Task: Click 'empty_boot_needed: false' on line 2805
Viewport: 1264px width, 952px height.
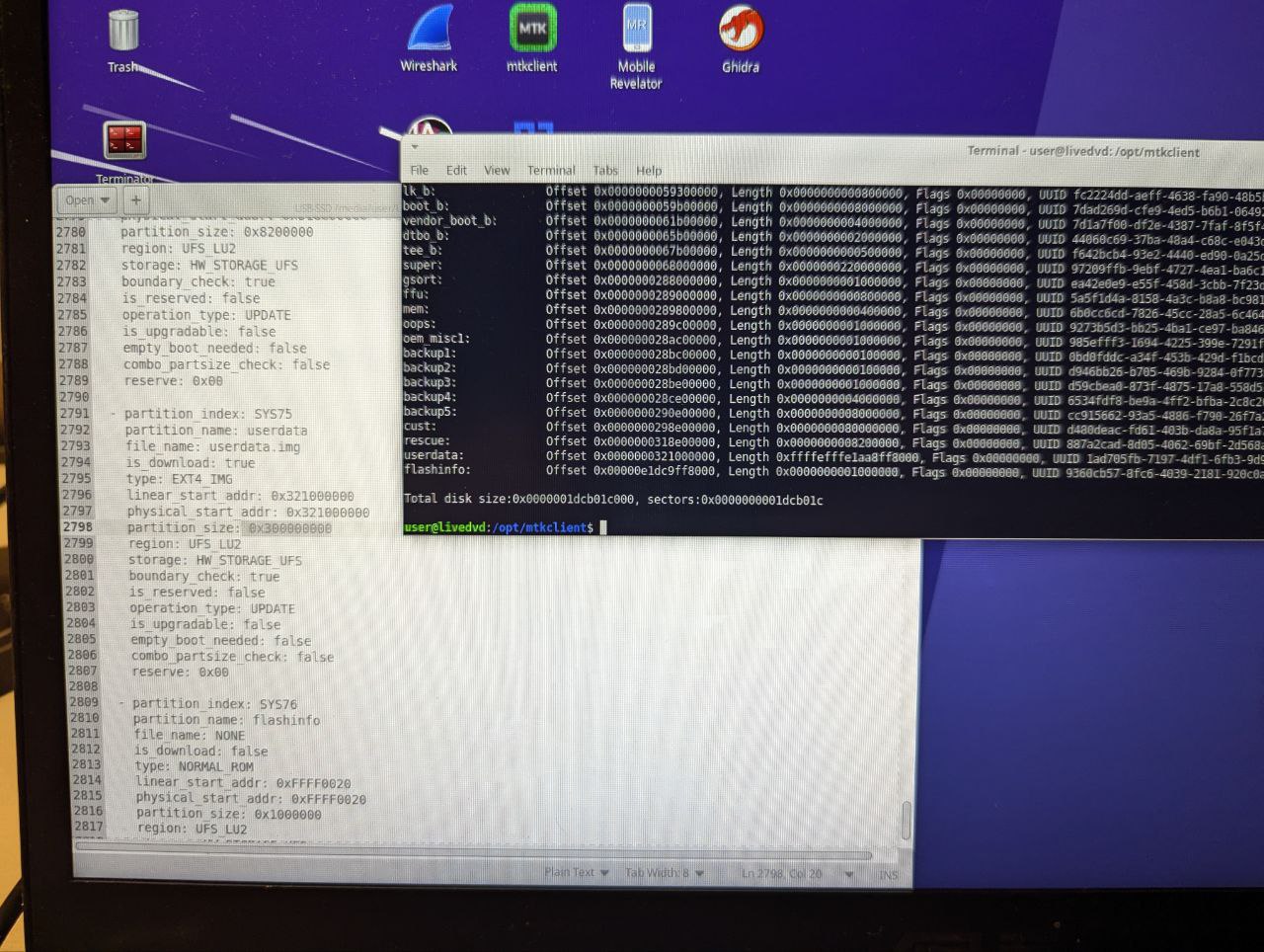Action: (x=221, y=640)
